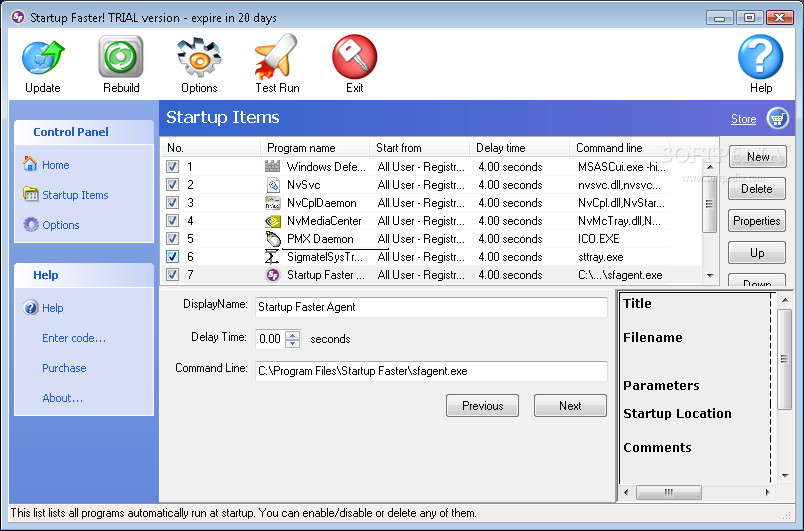Click the Previous button
The image size is (804, 531).
pos(483,405)
